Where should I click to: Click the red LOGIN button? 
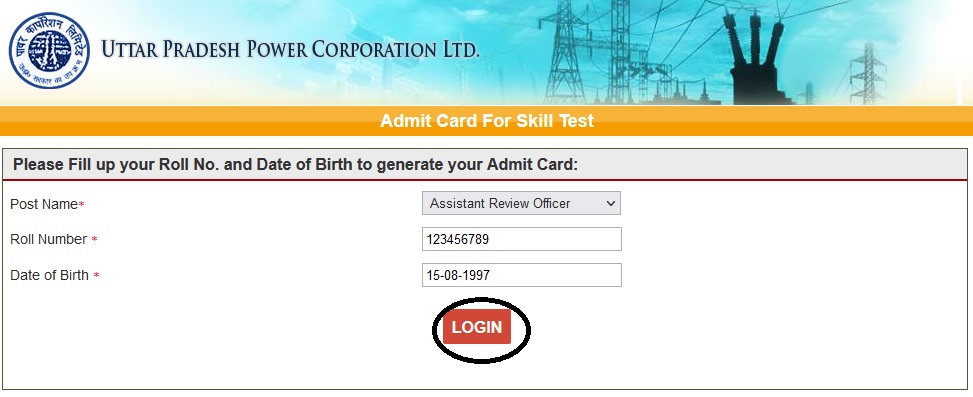[x=477, y=328]
